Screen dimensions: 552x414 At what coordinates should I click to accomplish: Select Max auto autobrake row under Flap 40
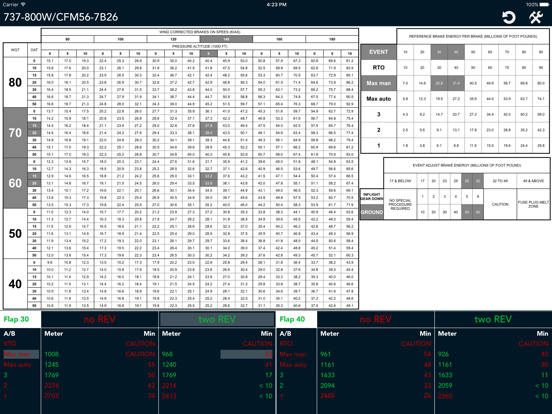293,365
